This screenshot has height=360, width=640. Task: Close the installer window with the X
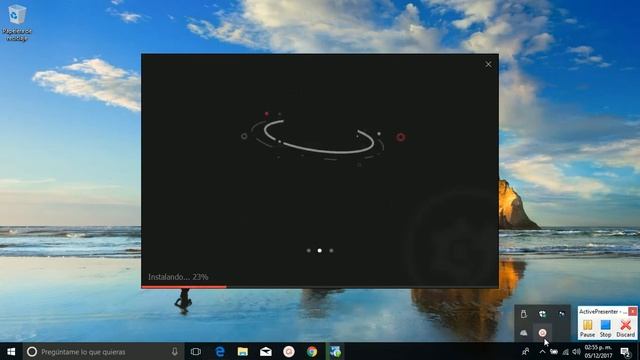click(x=488, y=64)
